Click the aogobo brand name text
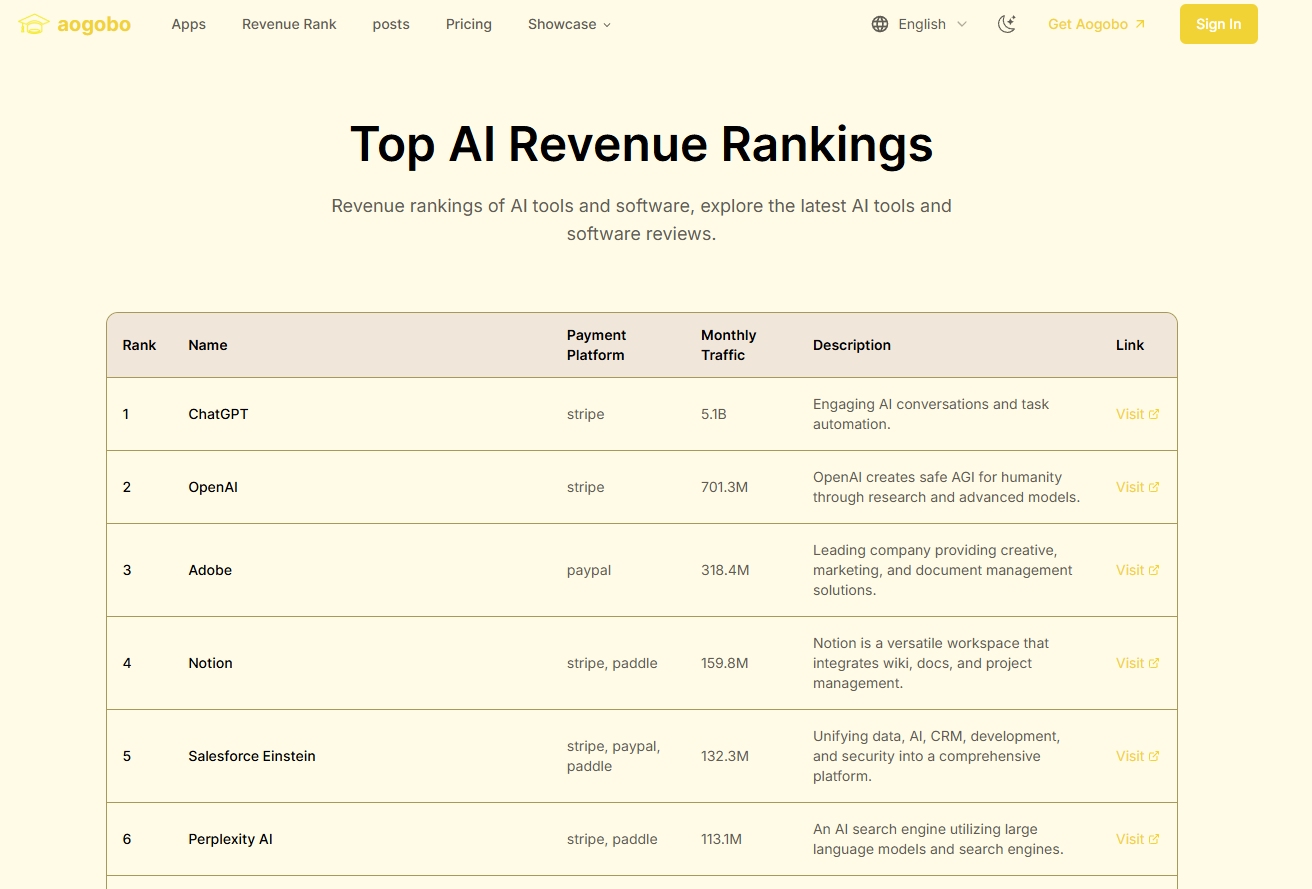 tap(94, 24)
